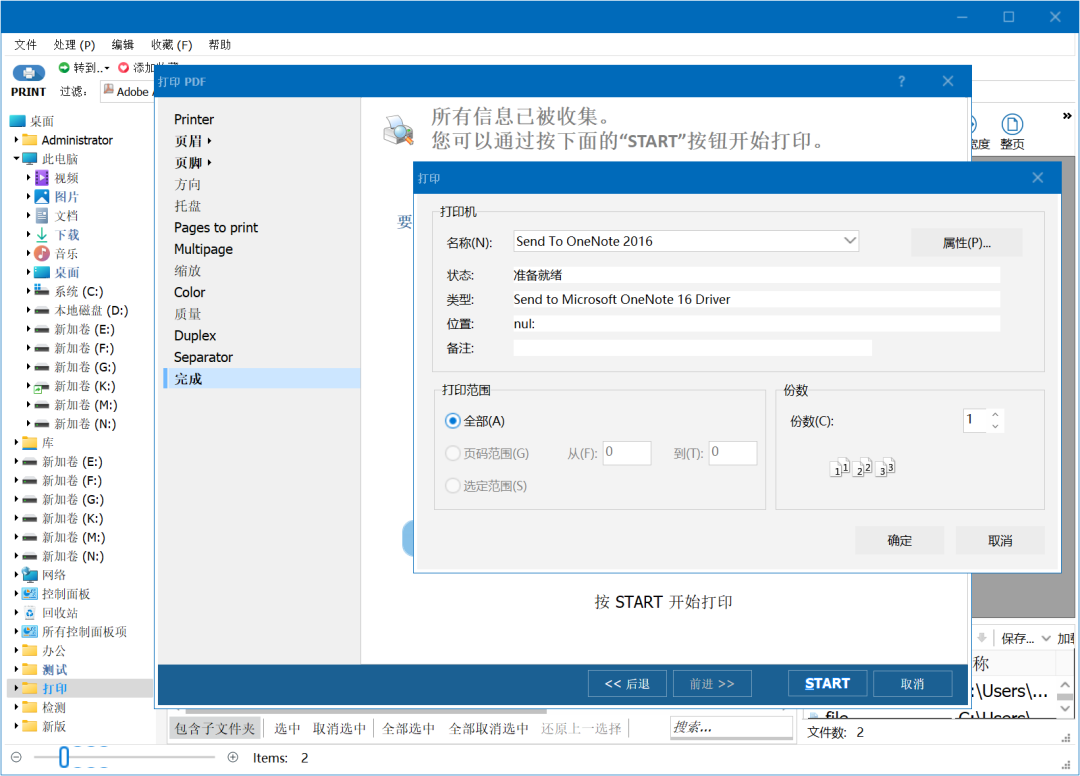Click the green 转到 arrow icon
Viewport: 1080px width, 776px height.
click(64, 67)
